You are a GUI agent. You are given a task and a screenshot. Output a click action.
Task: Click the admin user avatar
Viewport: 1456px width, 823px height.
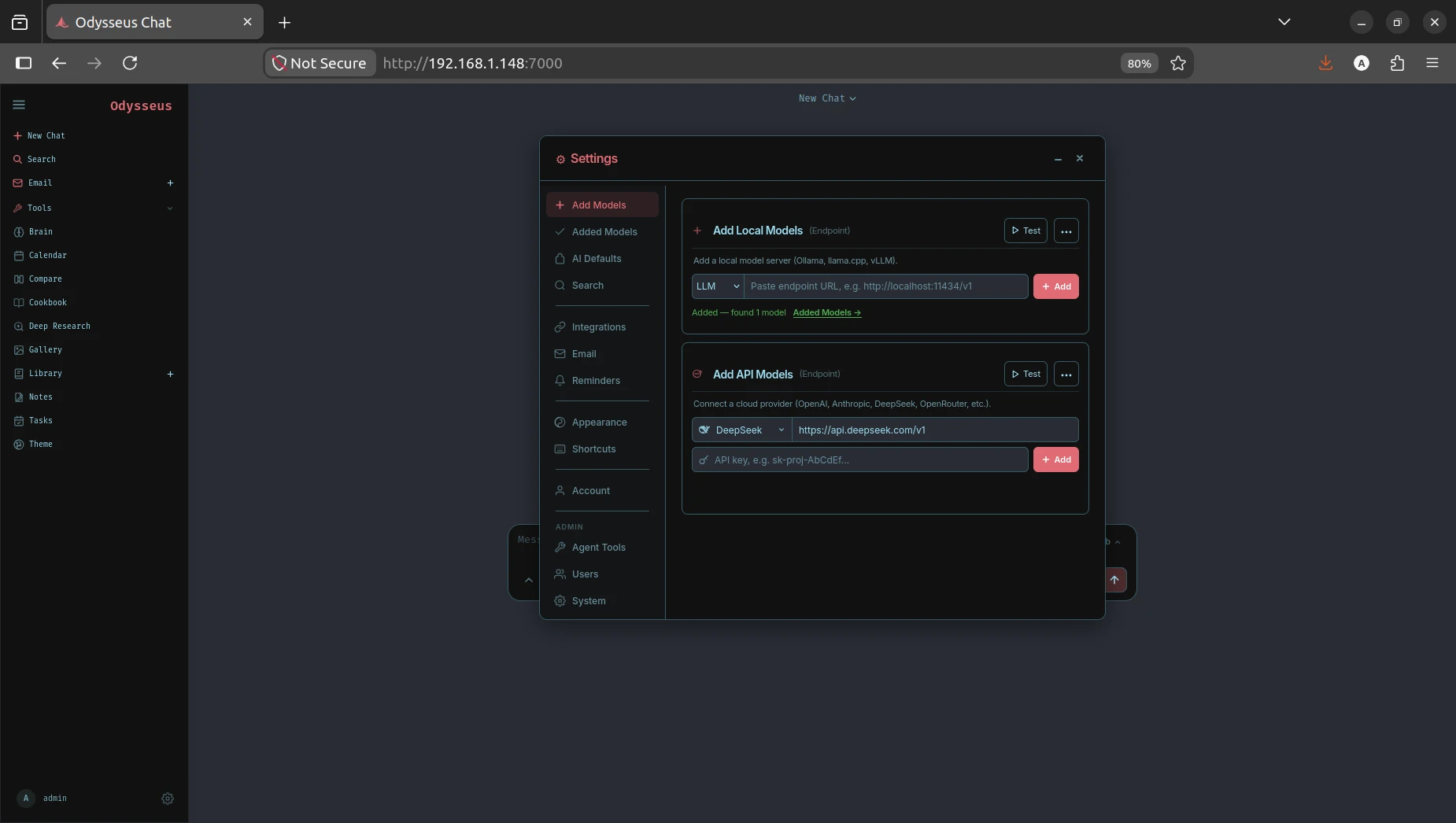[26, 798]
